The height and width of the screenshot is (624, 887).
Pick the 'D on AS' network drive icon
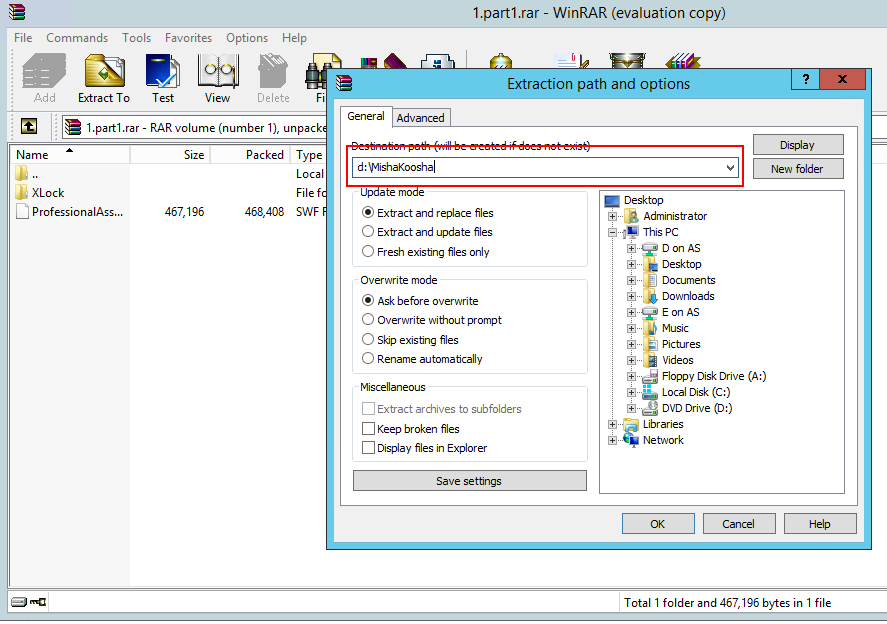point(650,248)
